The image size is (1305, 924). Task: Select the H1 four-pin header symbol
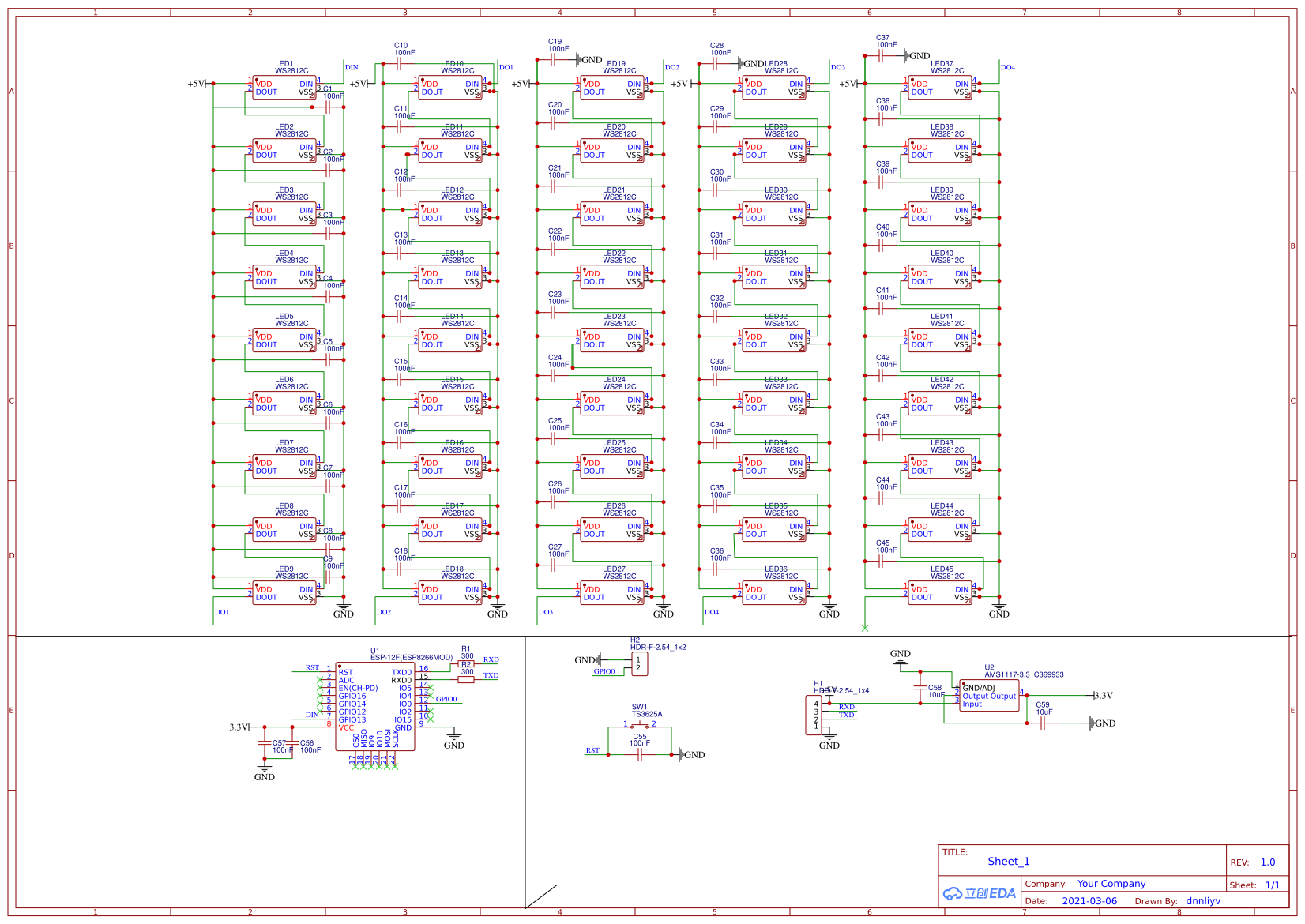814,715
